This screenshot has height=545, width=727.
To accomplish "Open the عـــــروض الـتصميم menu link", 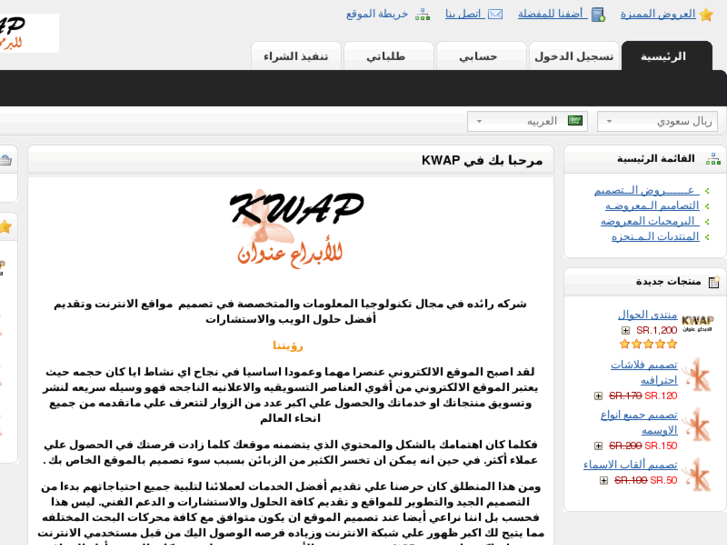I will 647,191.
